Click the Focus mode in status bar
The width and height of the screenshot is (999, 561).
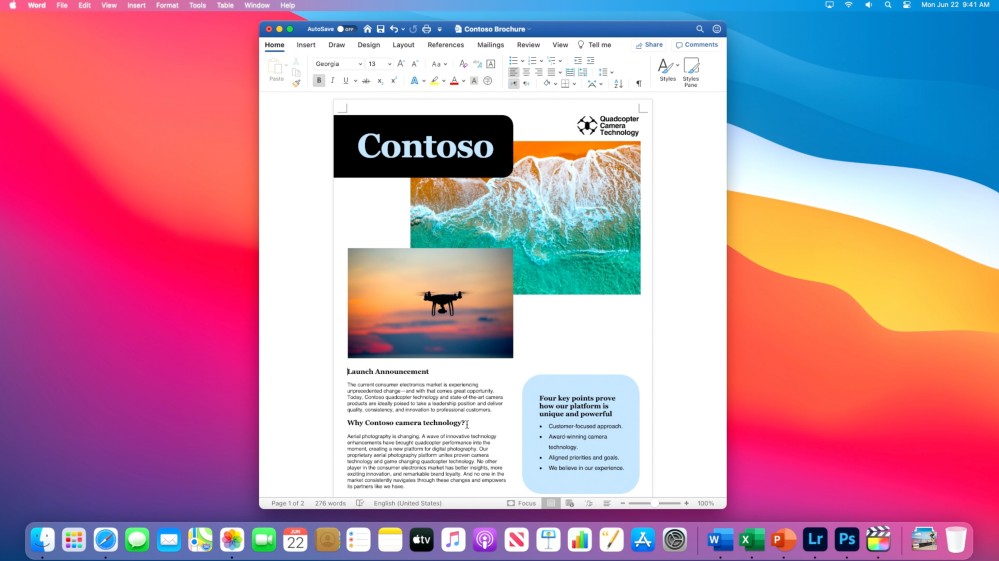tap(521, 503)
